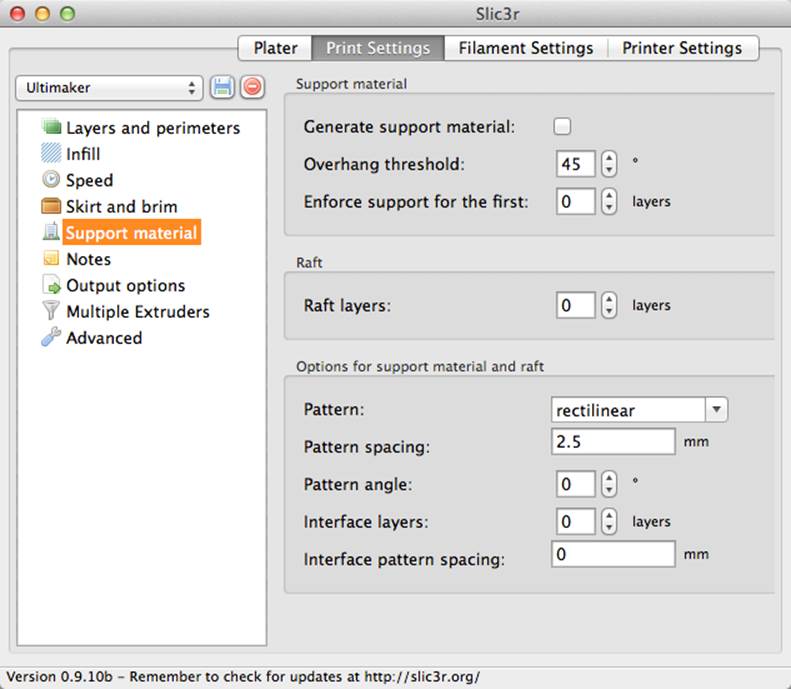The width and height of the screenshot is (791, 689).
Task: Click the Multiple Extruders funnel icon
Action: pyautogui.click(x=51, y=311)
